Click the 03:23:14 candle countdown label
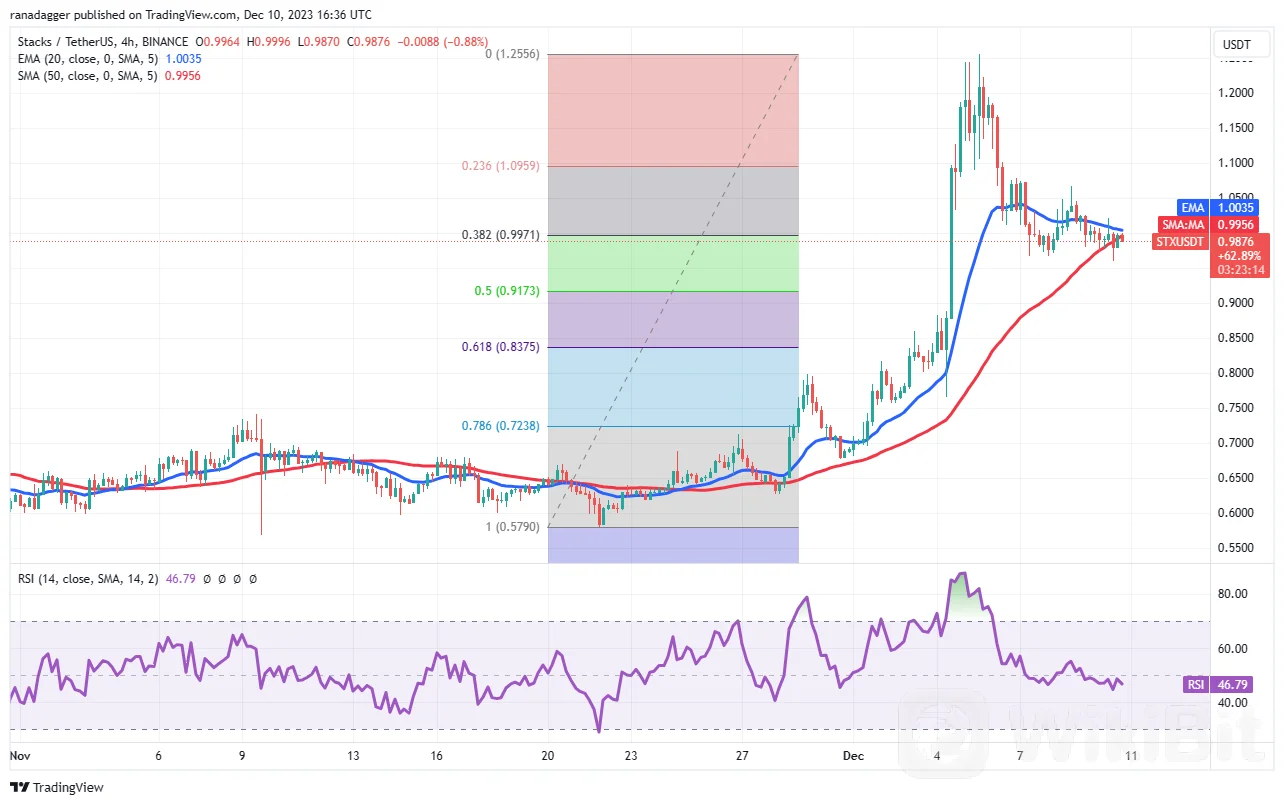The height and width of the screenshot is (805, 1284). (1241, 270)
